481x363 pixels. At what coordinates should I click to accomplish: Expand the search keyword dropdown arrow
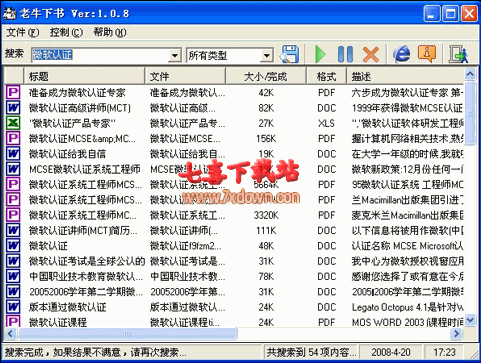point(175,55)
